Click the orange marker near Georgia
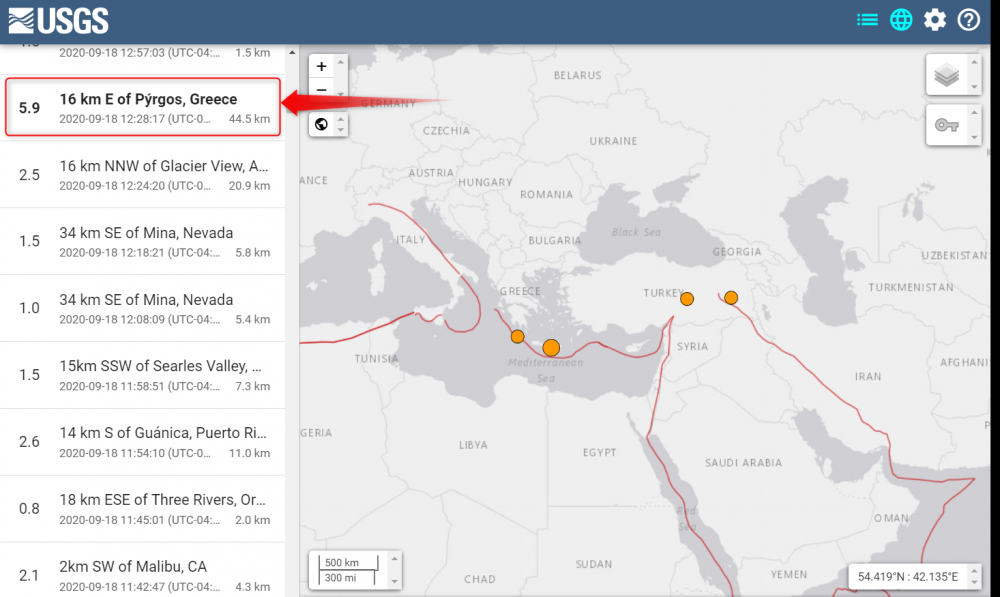 [x=731, y=297]
